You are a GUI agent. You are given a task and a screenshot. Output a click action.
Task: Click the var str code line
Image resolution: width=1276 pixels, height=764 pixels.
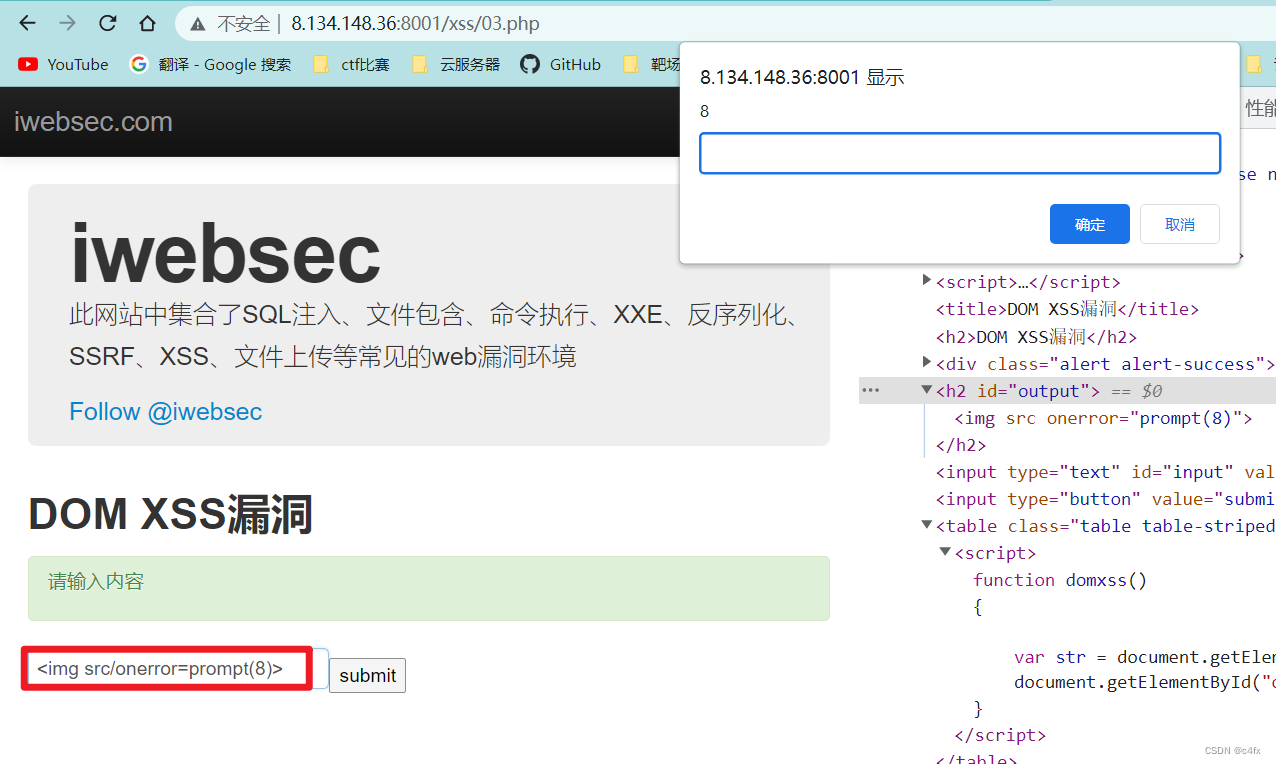click(1144, 657)
